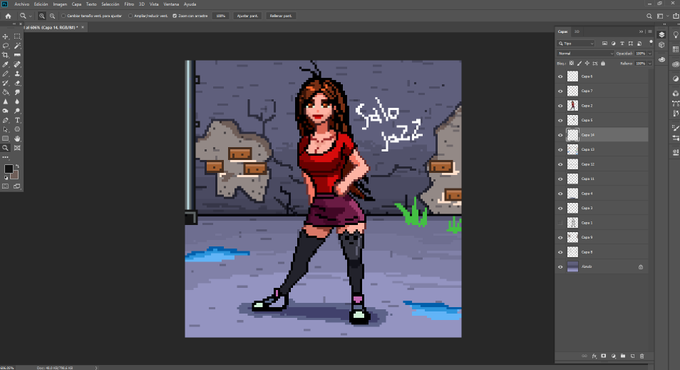This screenshot has width=680, height=370.
Task: Open the workspace switcher icon
Action: click(x=660, y=16)
